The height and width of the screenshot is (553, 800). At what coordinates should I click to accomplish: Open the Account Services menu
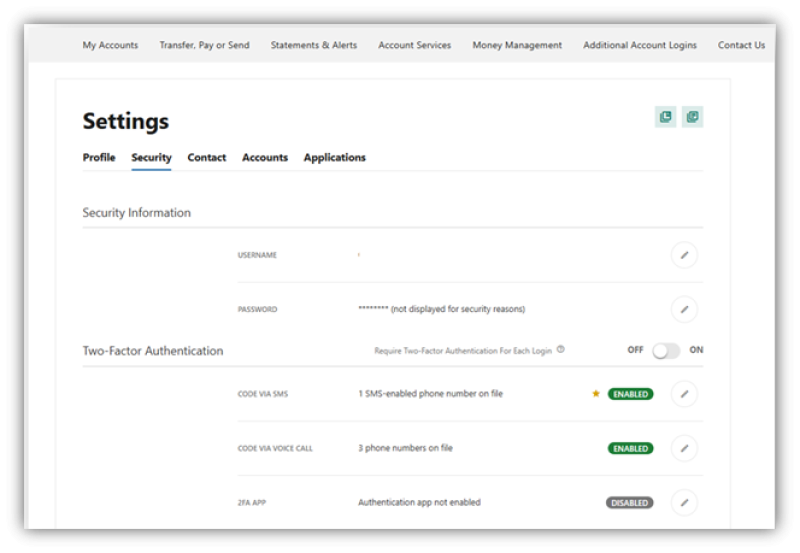414,45
